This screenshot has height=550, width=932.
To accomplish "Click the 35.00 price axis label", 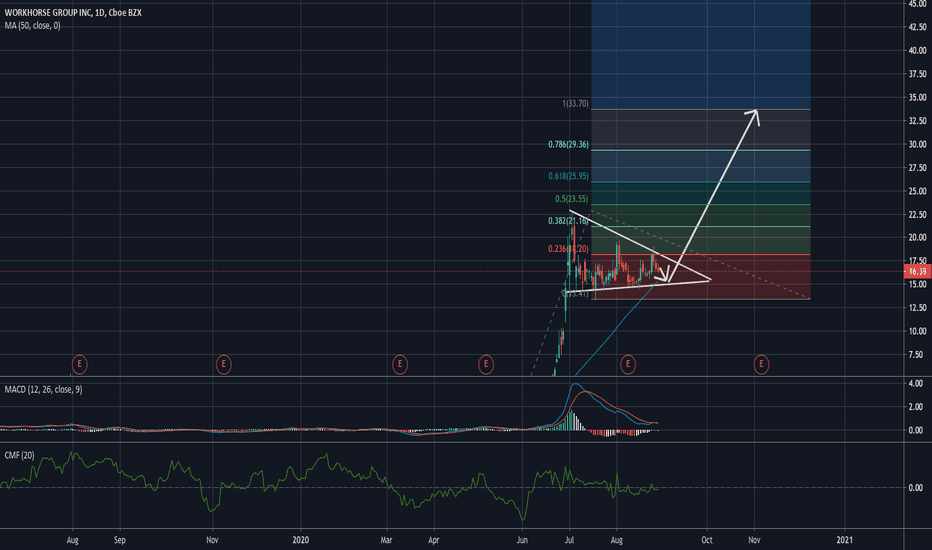I will 917,98.
